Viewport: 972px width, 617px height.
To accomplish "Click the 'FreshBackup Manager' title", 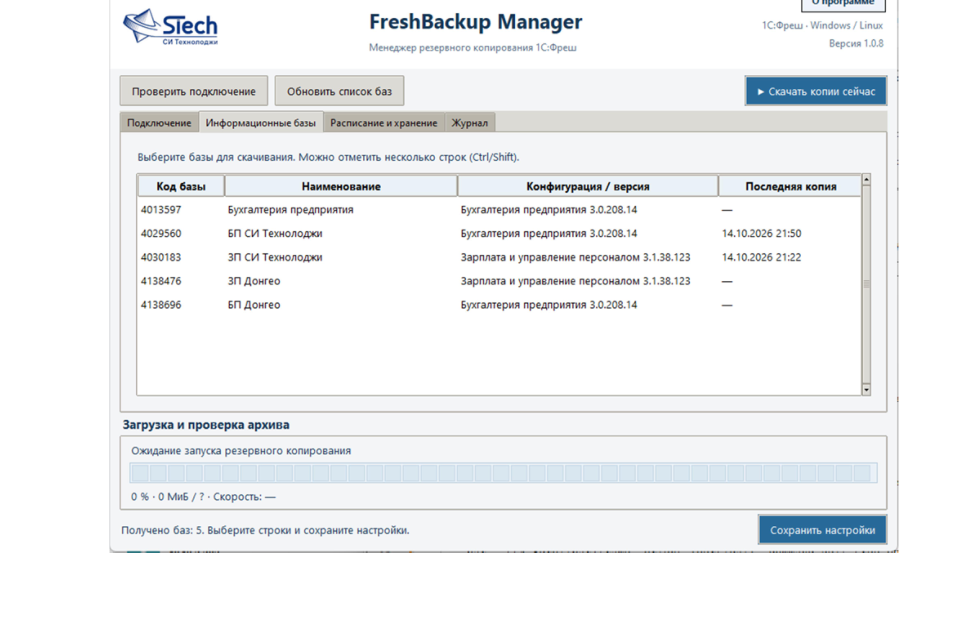I will click(x=475, y=22).
